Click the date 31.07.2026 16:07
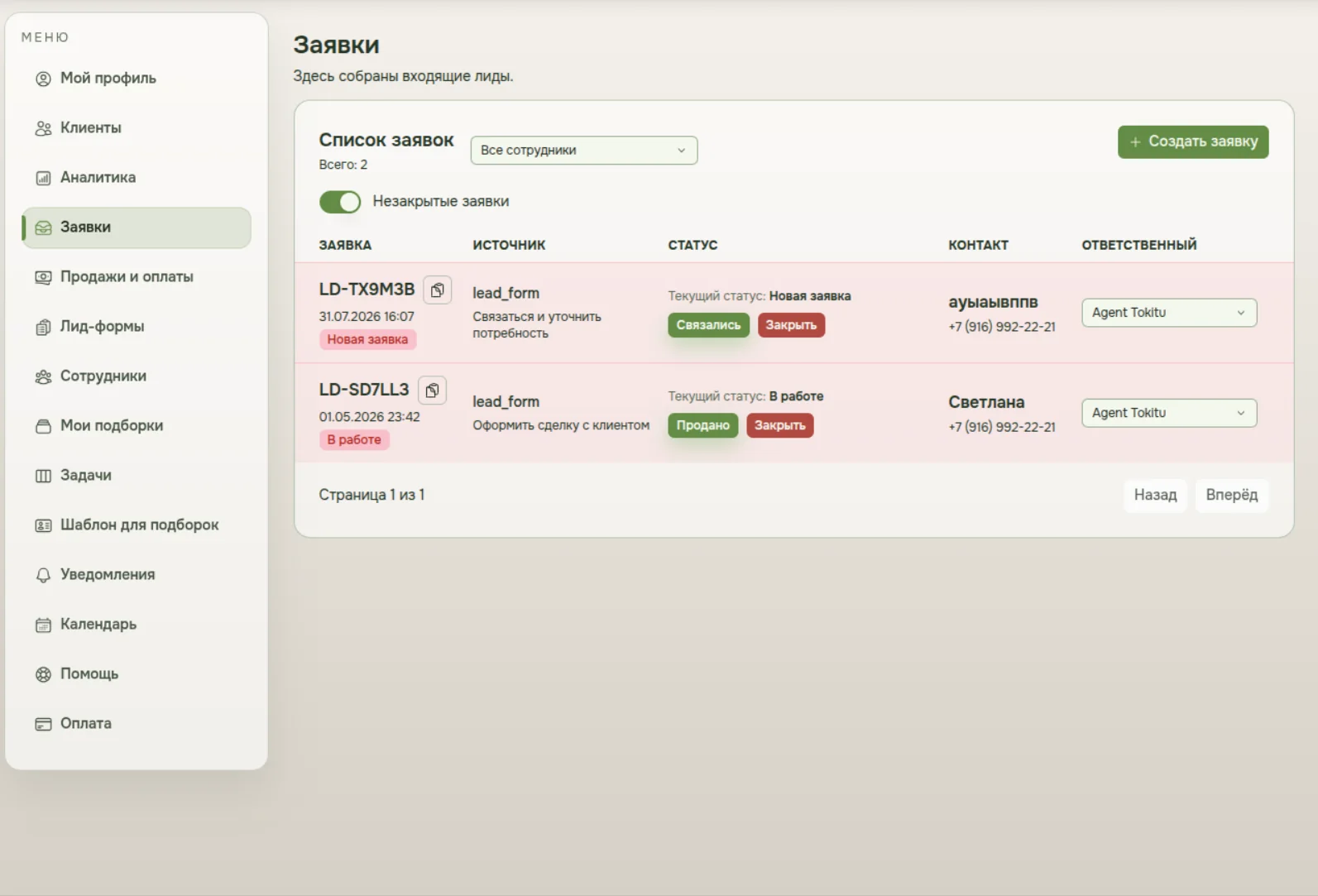This screenshot has width=1318, height=896. [x=367, y=316]
